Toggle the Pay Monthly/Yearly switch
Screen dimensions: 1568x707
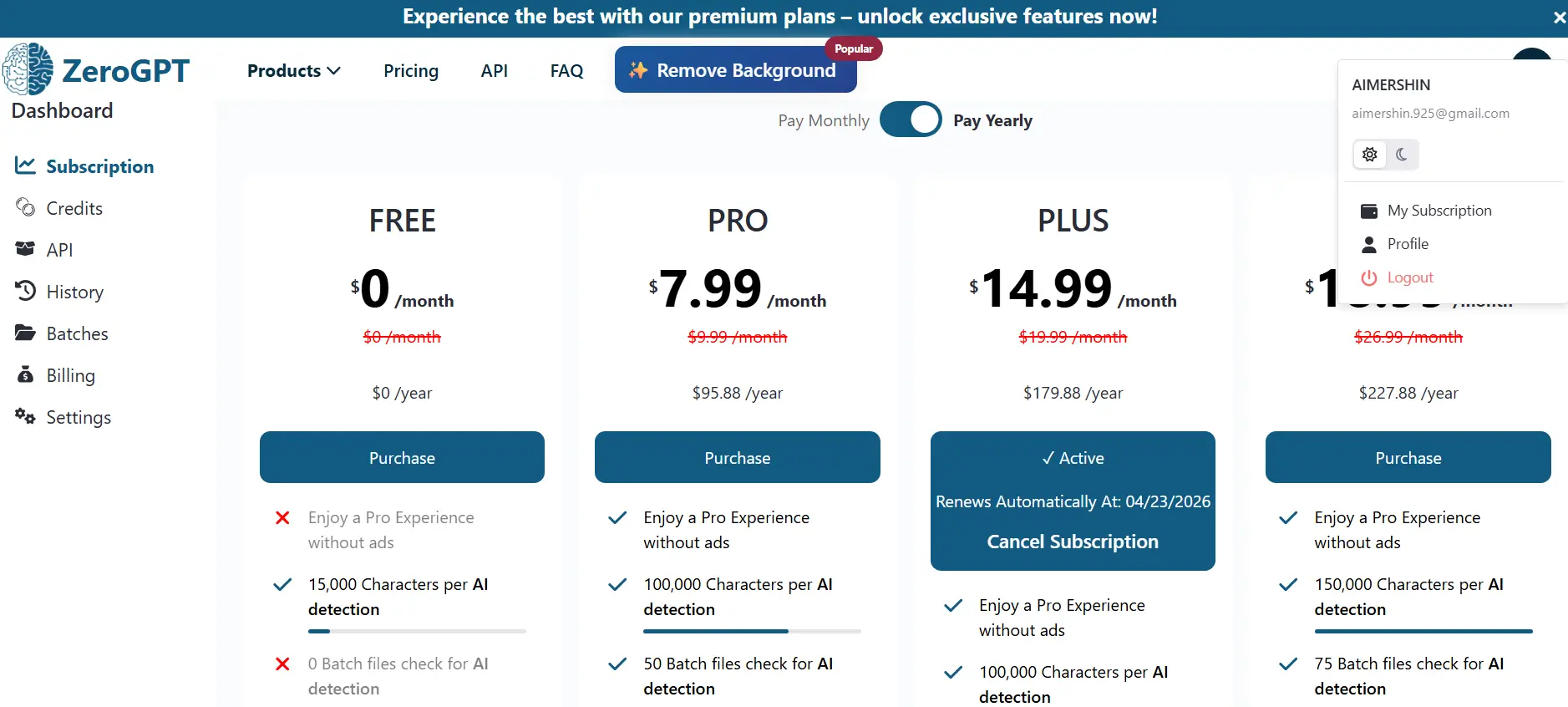(x=911, y=120)
